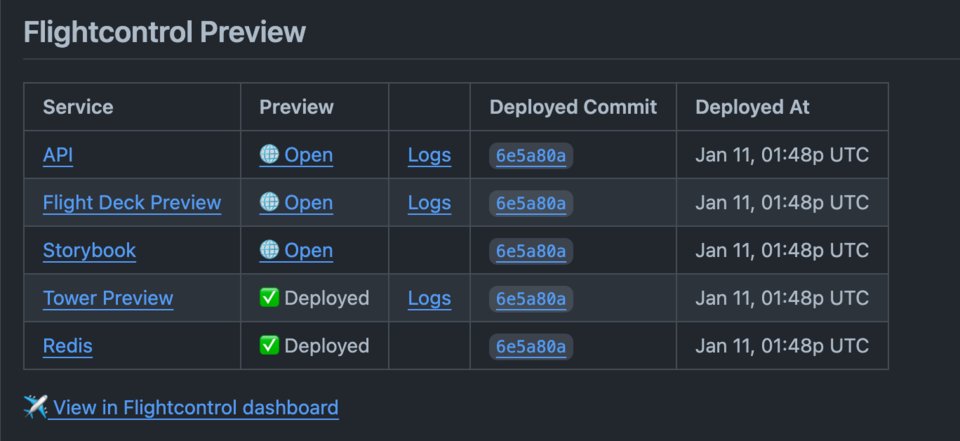Open commit 6e5a80a in the Storybook row

tap(531, 251)
